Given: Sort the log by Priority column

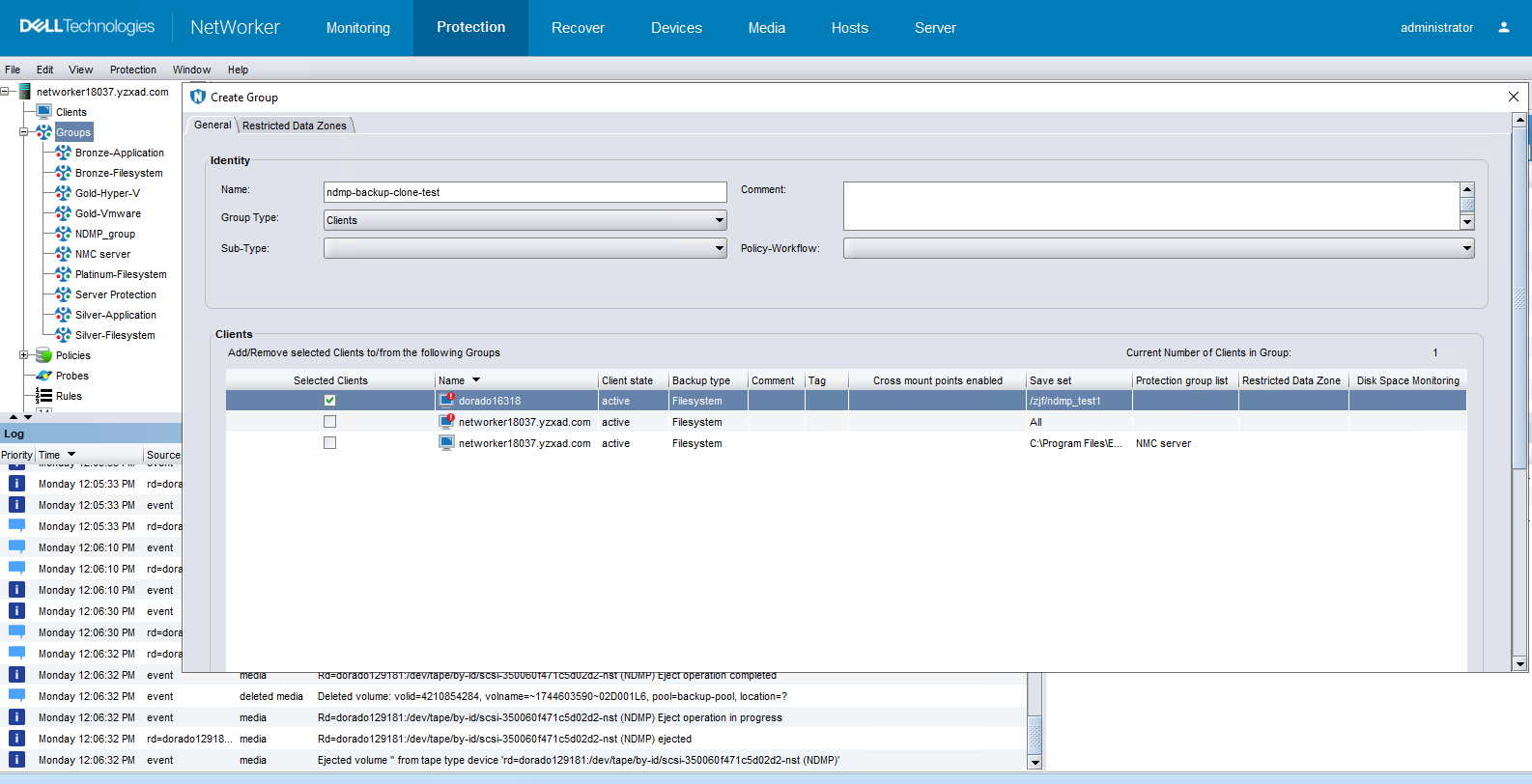Looking at the screenshot, I should pyautogui.click(x=17, y=455).
